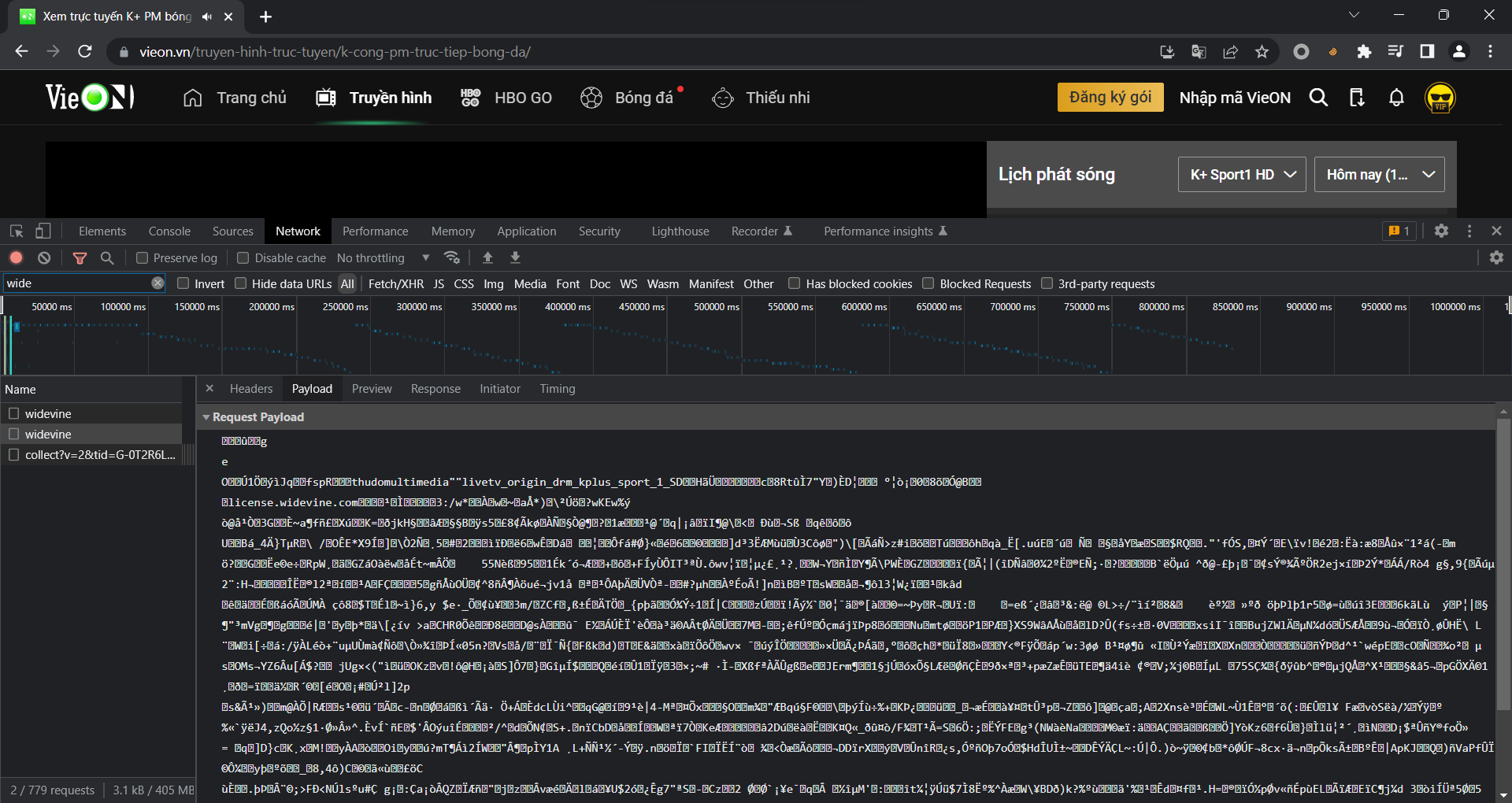Open the Sources tab
Image resolution: width=1512 pixels, height=803 pixels.
tap(233, 231)
